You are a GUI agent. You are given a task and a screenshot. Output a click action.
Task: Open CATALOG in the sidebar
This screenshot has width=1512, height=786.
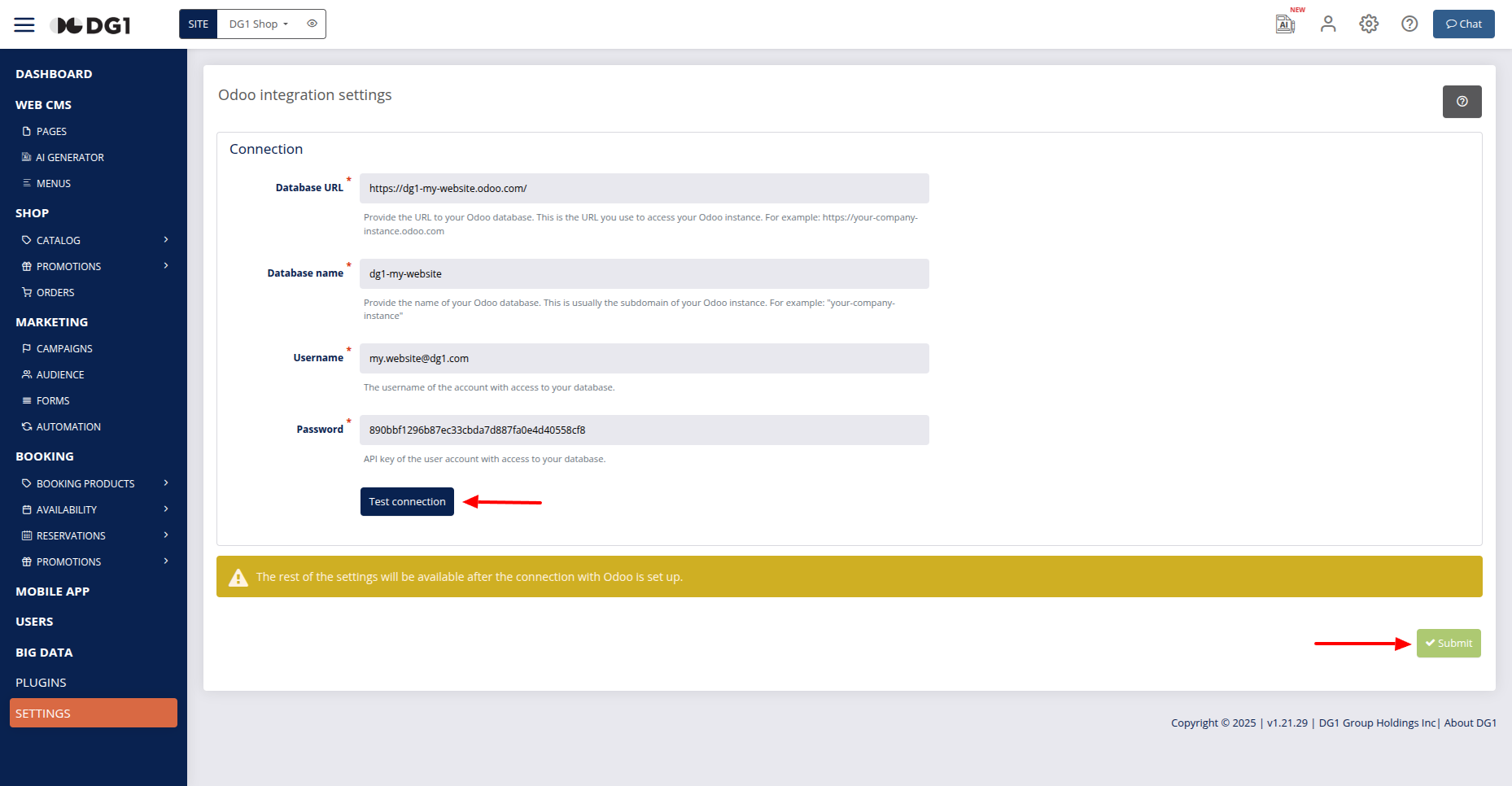tap(59, 240)
